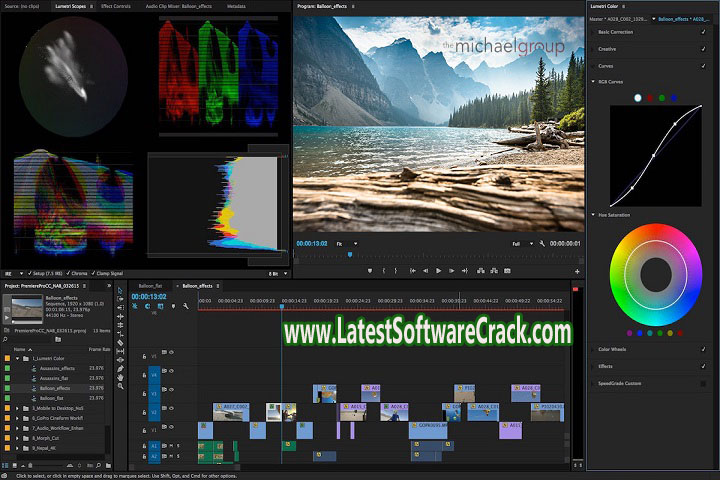Open the Full playback resolution dropdown
Image resolution: width=720 pixels, height=480 pixels.
click(x=520, y=243)
